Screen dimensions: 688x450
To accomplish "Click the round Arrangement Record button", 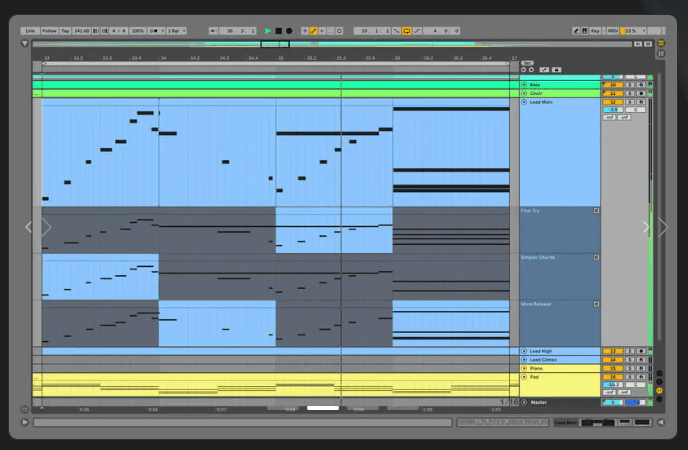I will coord(289,31).
